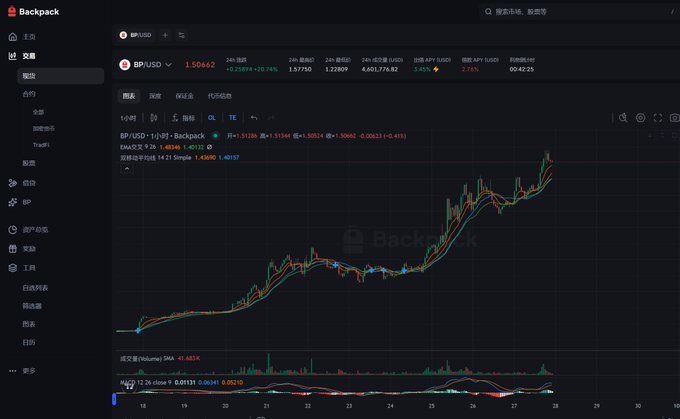Open the 主页 home icon in sidebar
680x419 pixels.
pos(13,37)
